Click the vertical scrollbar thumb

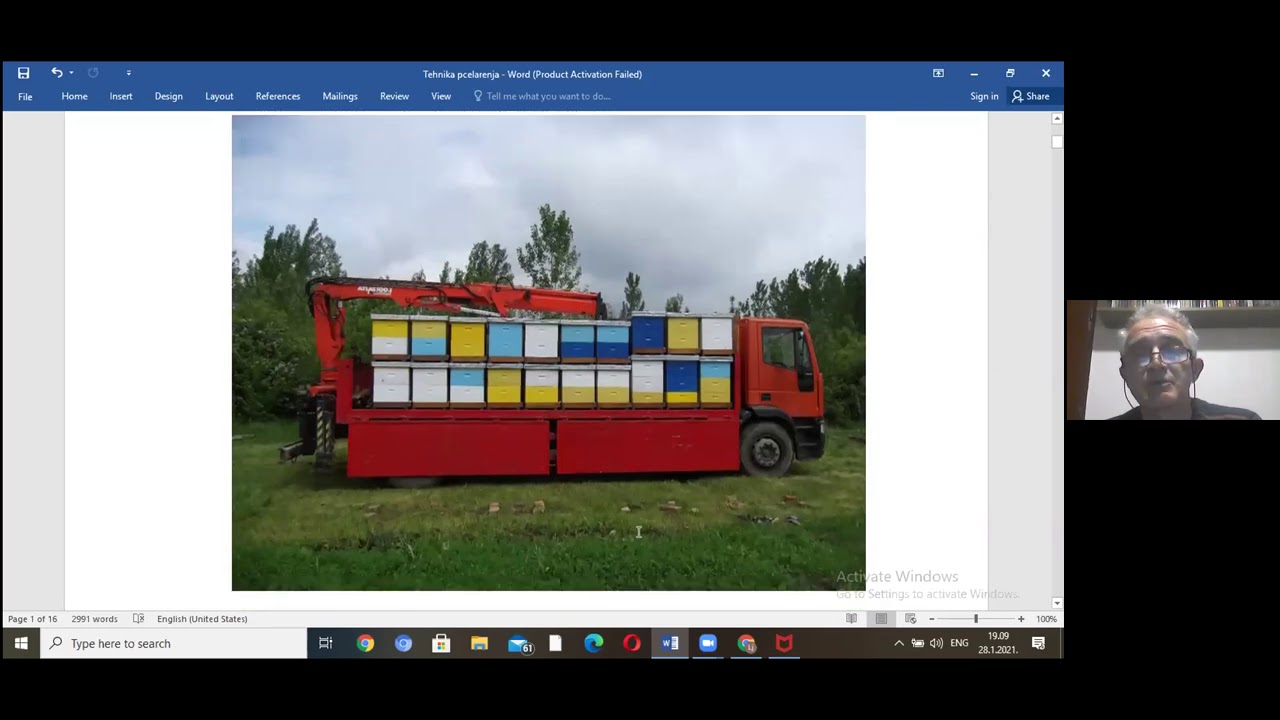pos(1057,141)
